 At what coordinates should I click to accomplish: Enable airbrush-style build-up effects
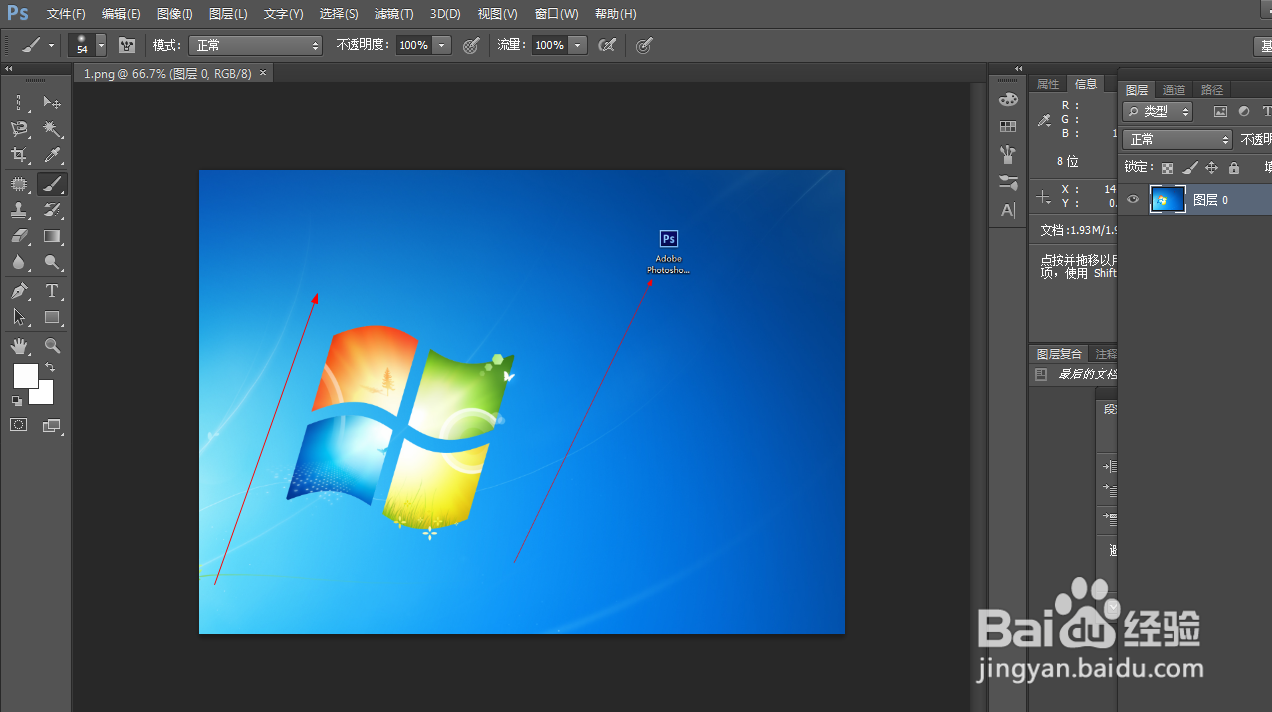tap(606, 45)
